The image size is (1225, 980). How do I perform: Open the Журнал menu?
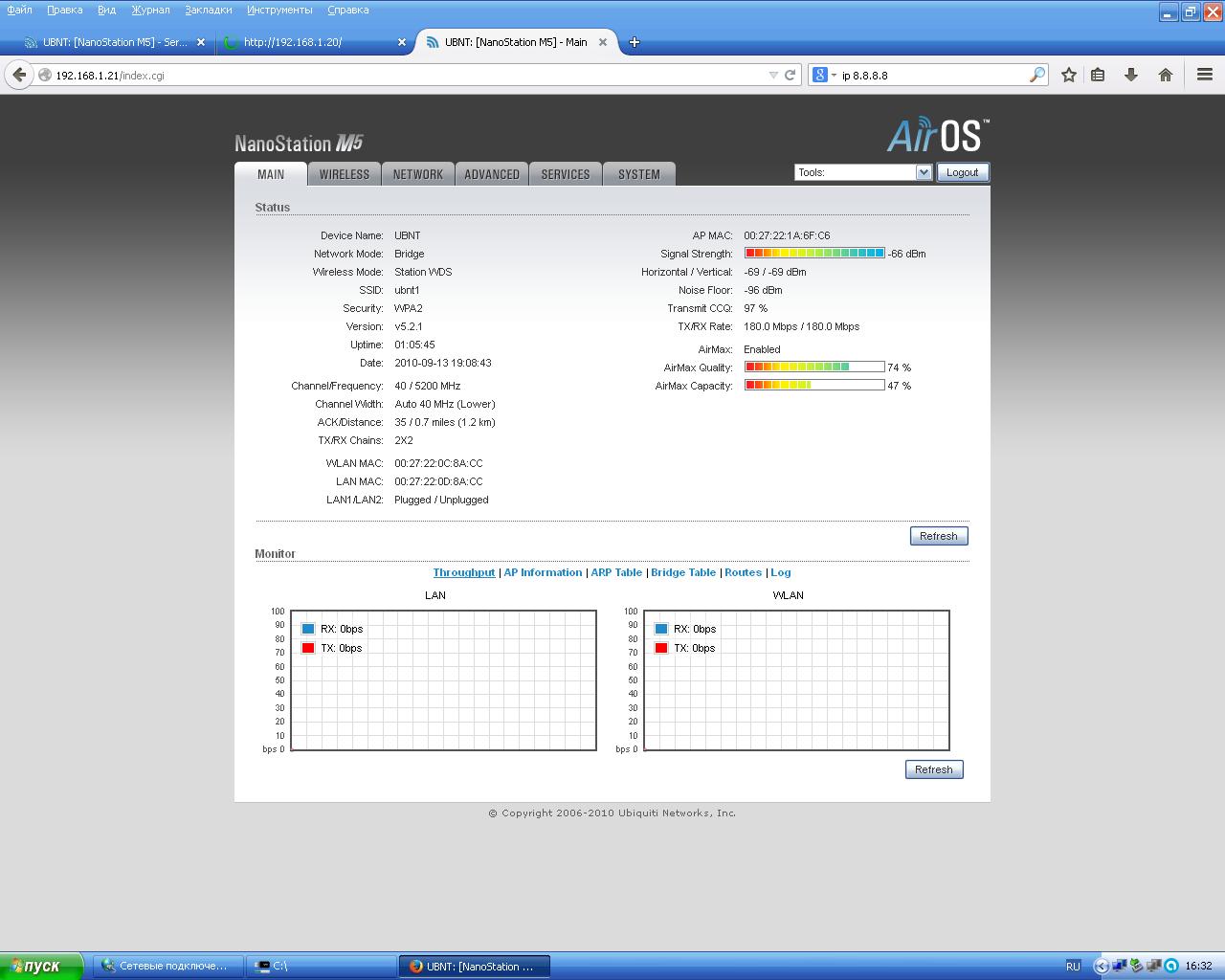(150, 10)
